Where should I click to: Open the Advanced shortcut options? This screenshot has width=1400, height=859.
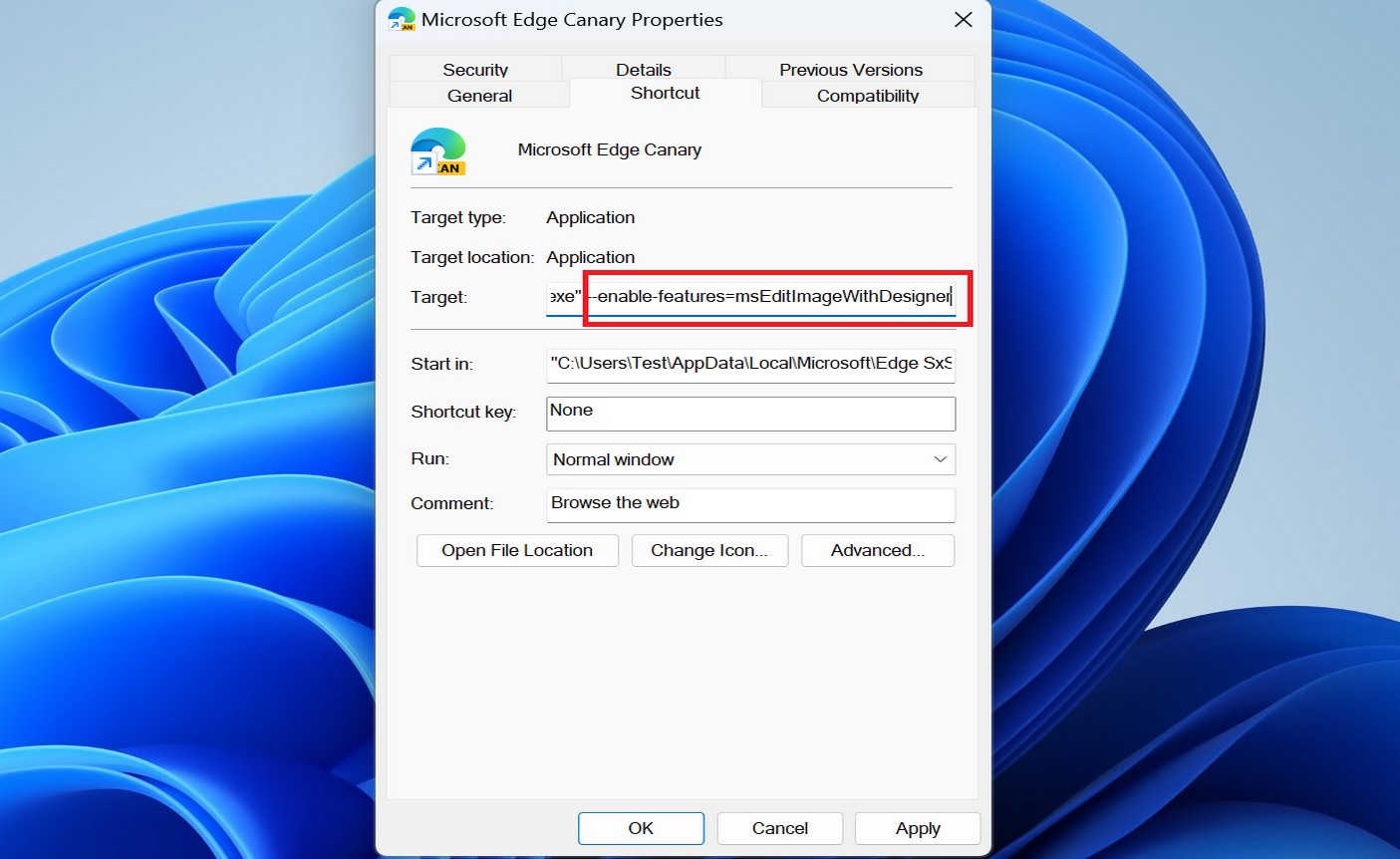tap(877, 550)
